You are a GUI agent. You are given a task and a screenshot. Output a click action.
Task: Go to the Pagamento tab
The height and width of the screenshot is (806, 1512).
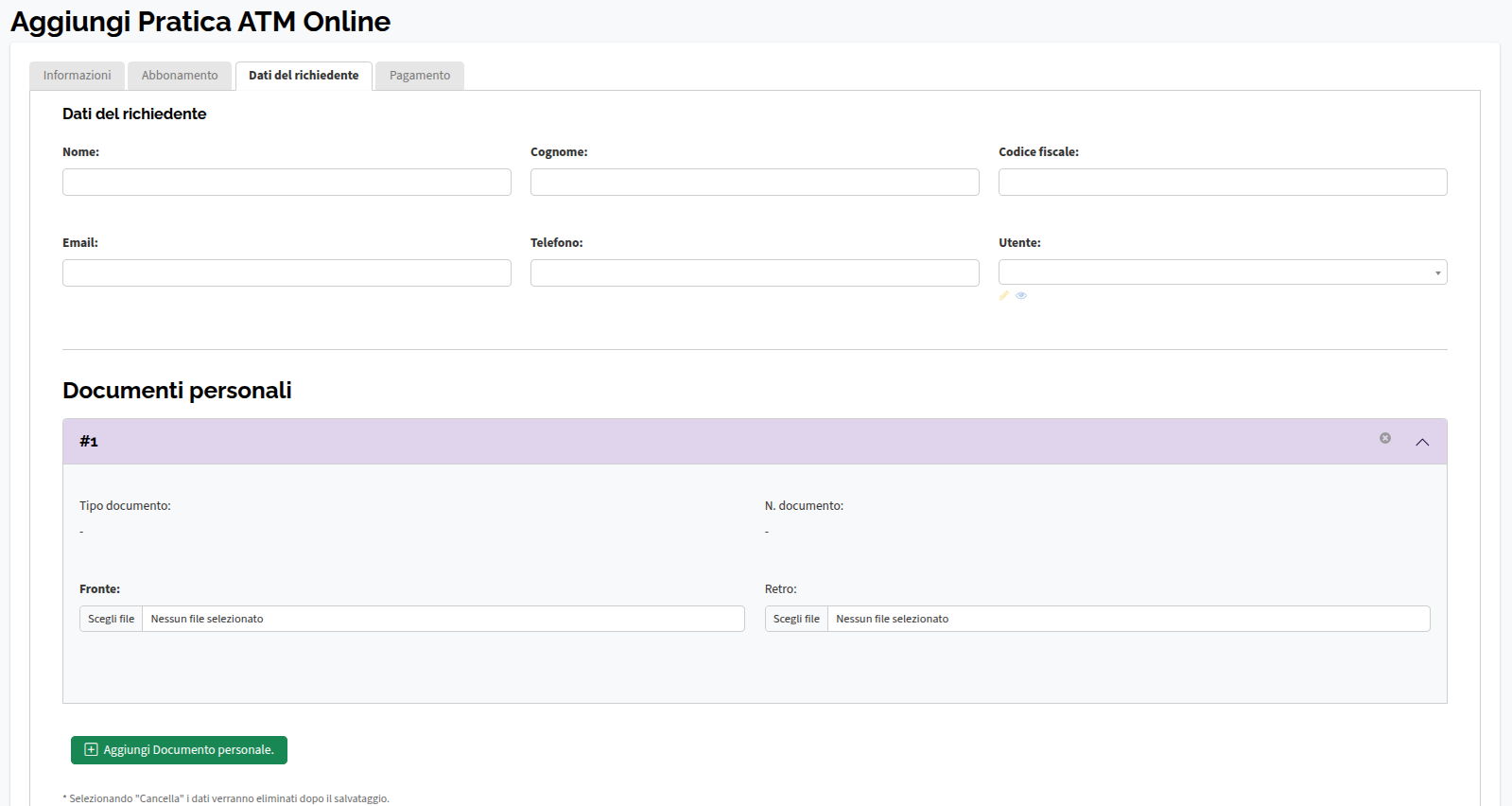tap(420, 76)
